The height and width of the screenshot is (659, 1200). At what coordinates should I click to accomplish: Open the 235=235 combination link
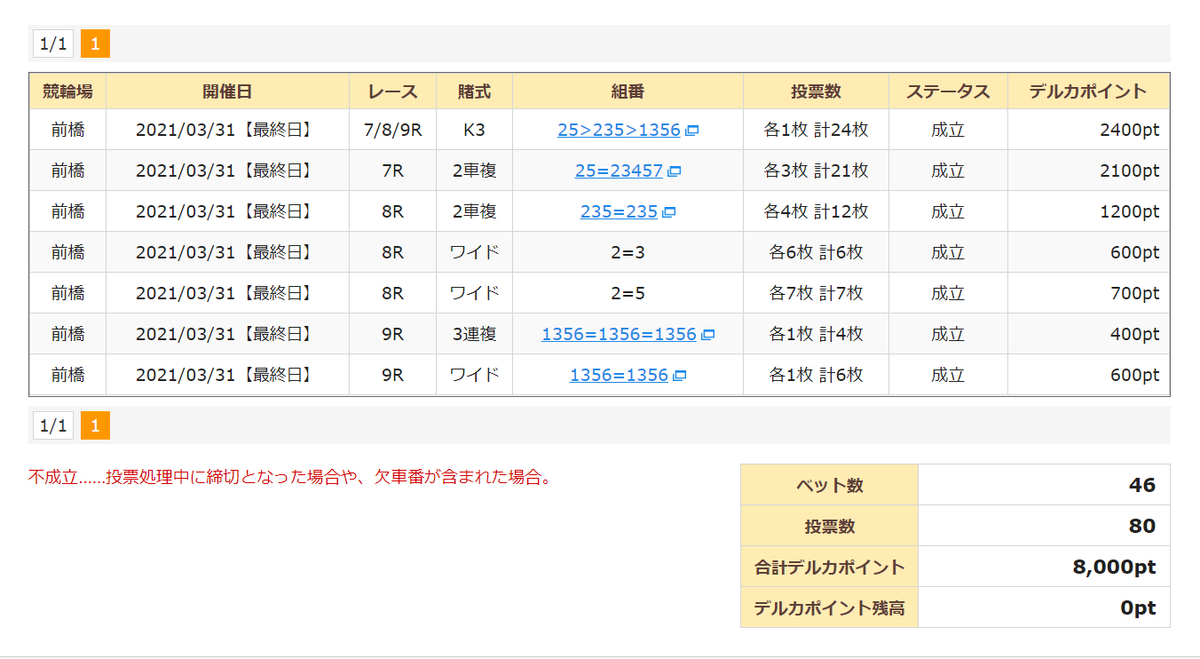[x=619, y=212]
